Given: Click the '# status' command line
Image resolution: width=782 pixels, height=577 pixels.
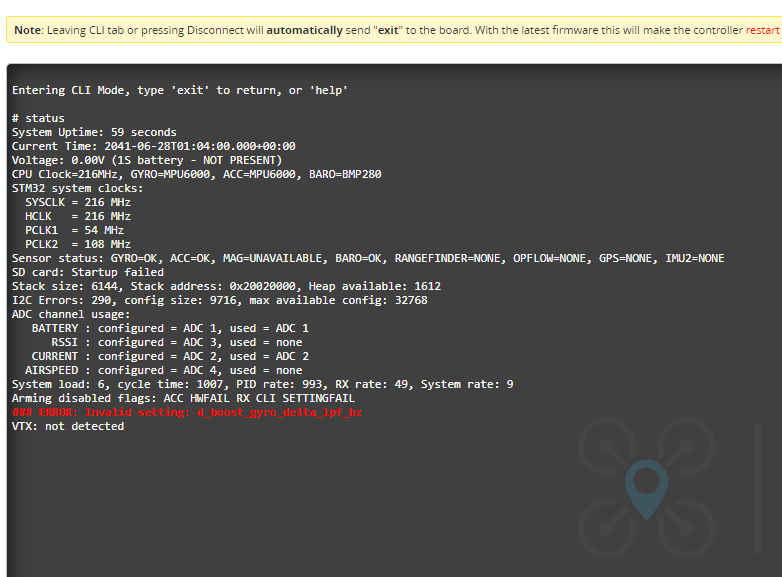Looking at the screenshot, I should point(38,118).
